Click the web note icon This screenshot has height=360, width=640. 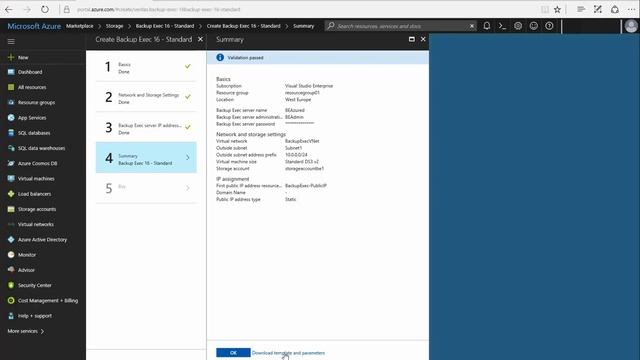(x=598, y=9)
